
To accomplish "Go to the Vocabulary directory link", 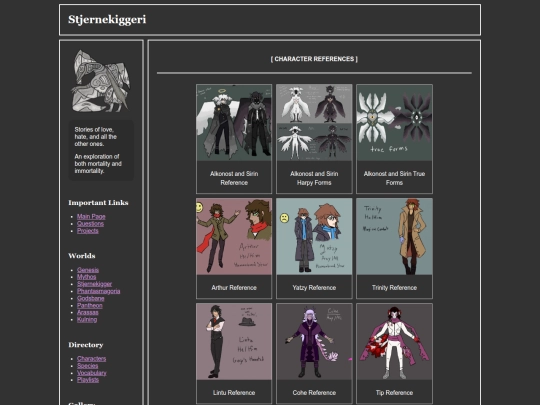I will pyautogui.click(x=92, y=373).
